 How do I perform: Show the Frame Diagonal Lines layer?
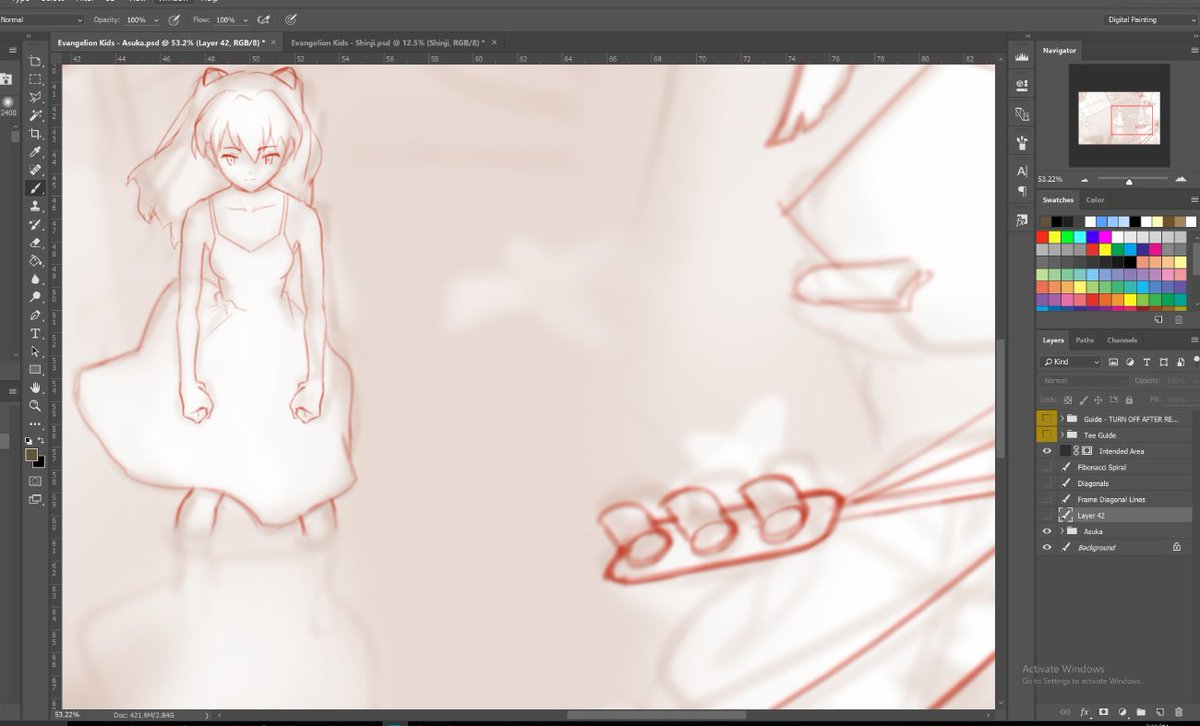tap(1047, 499)
